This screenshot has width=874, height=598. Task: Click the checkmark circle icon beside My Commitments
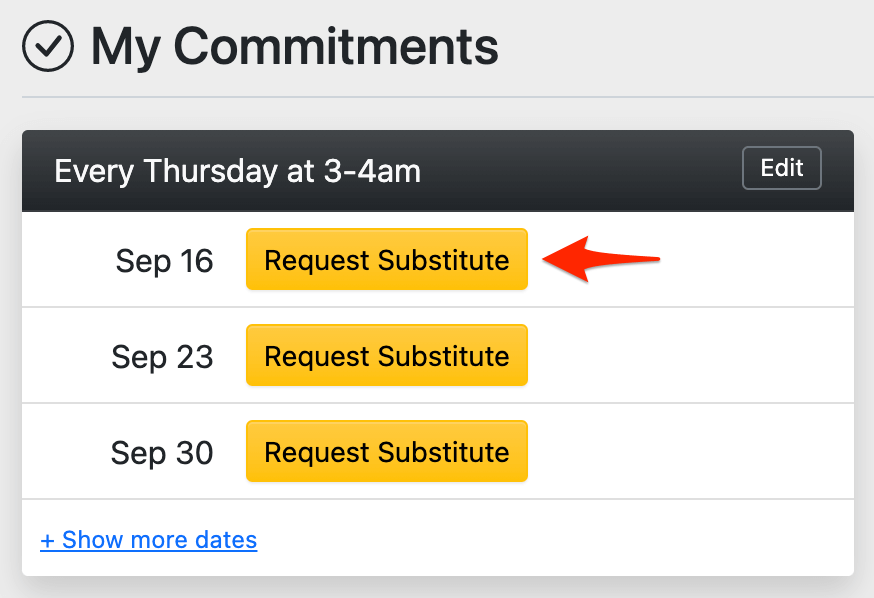point(47,45)
